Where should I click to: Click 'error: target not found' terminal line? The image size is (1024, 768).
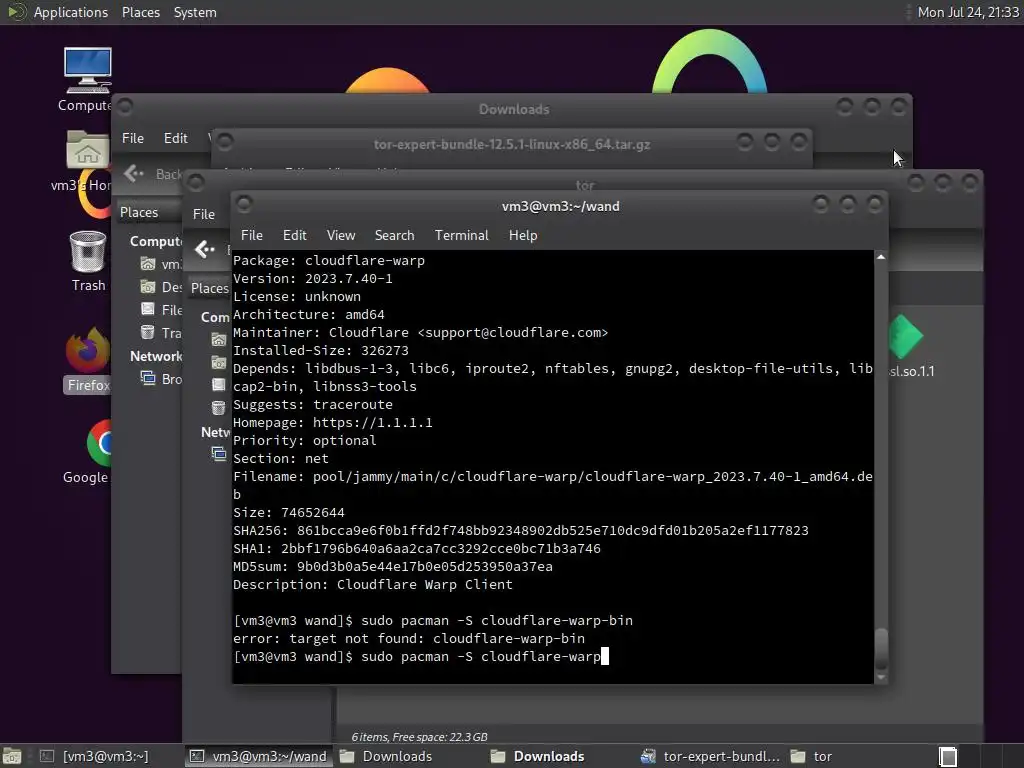coord(409,639)
